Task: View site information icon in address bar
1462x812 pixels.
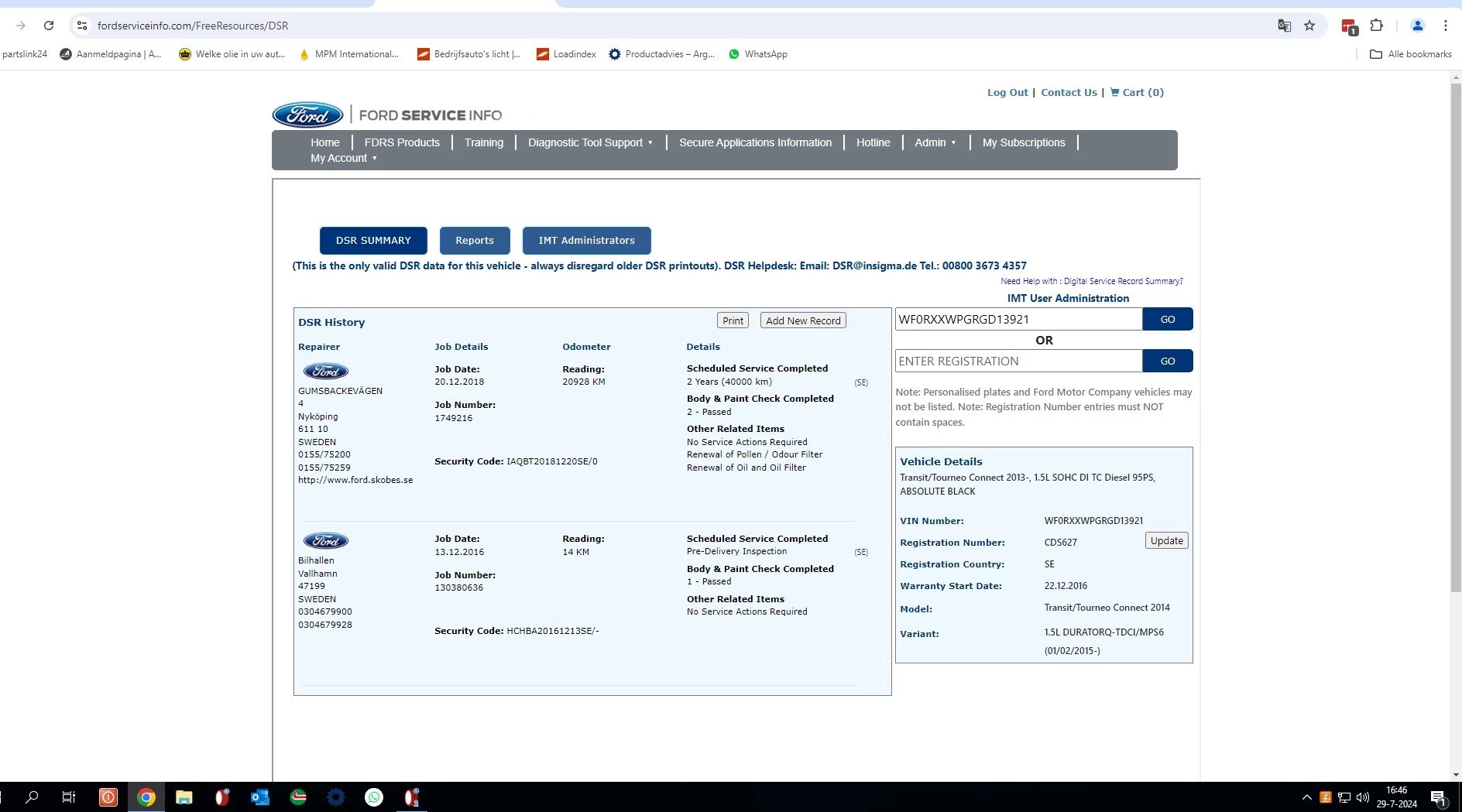Action: pyautogui.click(x=81, y=26)
